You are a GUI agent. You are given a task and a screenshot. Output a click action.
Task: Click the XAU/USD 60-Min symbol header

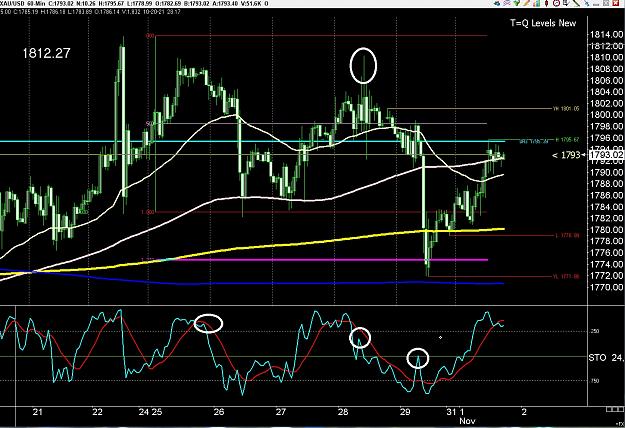click(22, 4)
